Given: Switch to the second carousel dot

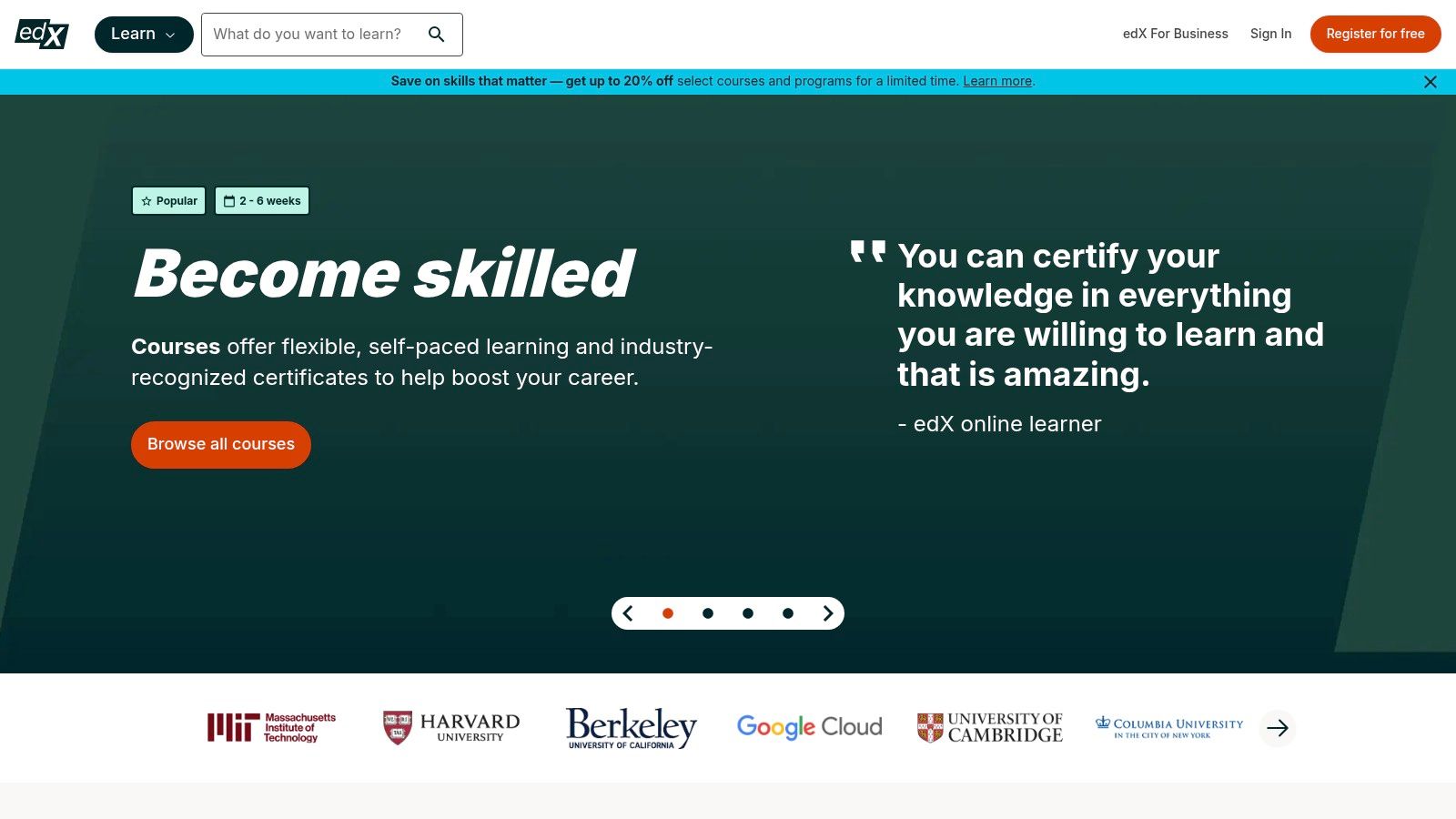Looking at the screenshot, I should [708, 613].
